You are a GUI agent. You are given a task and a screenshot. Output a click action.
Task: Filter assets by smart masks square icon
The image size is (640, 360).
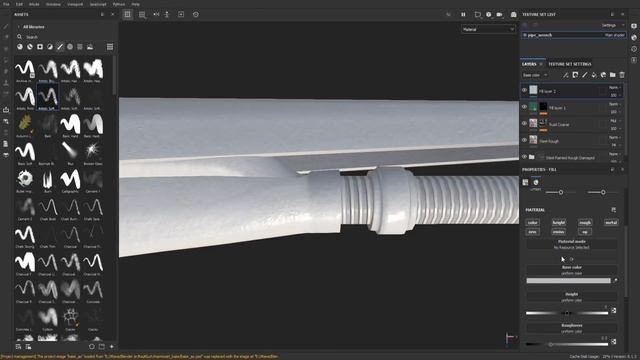[40, 47]
